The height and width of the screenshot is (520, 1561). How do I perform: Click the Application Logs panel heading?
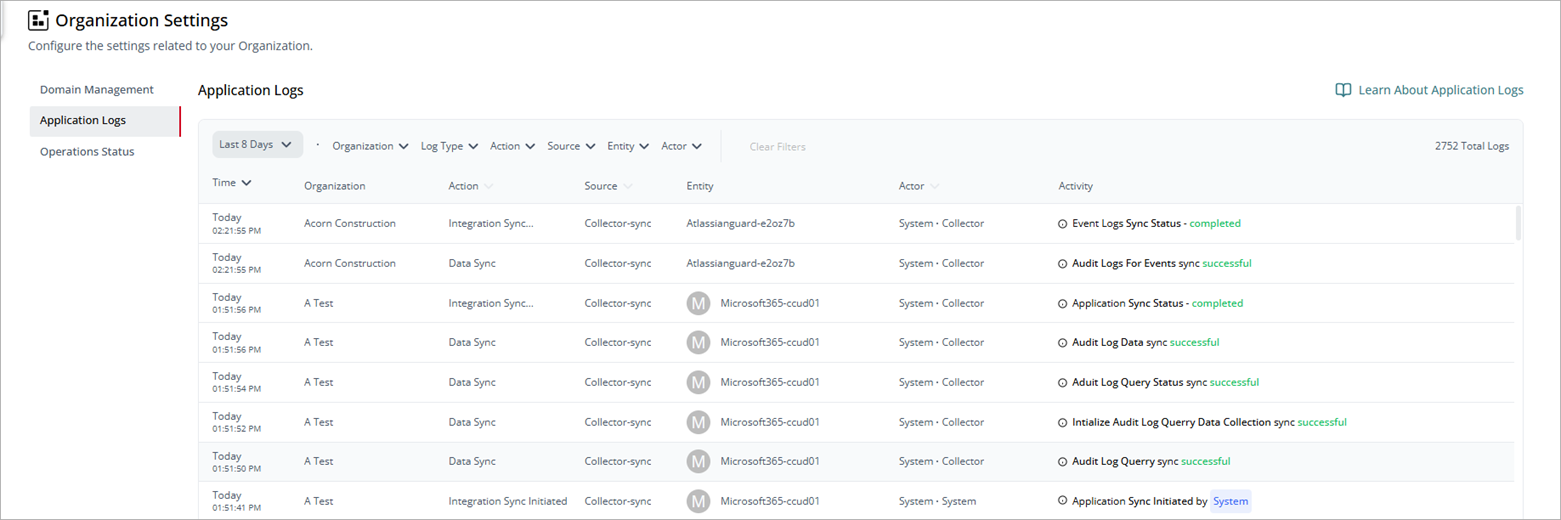[x=251, y=90]
